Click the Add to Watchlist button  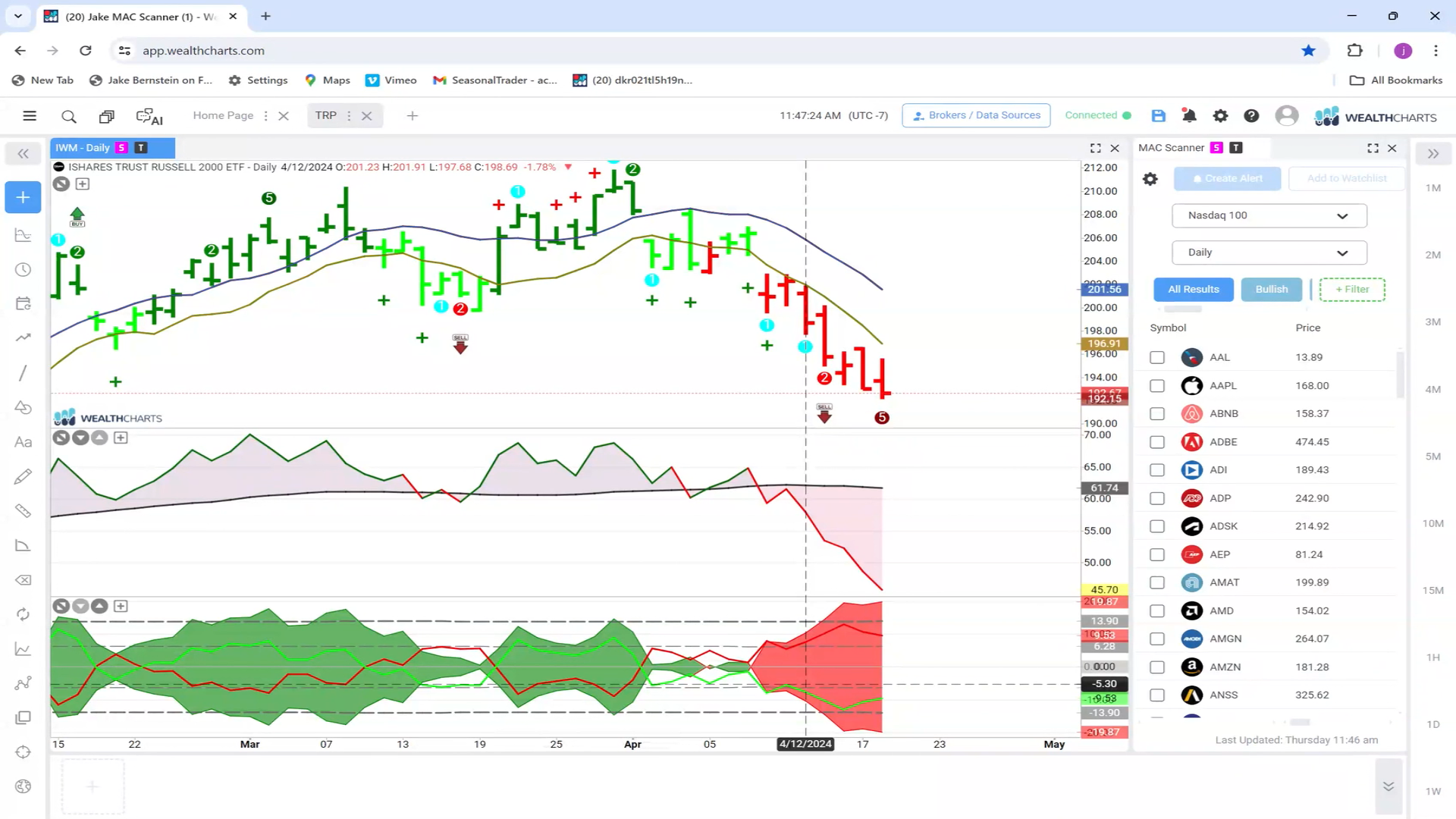pyautogui.click(x=1346, y=179)
